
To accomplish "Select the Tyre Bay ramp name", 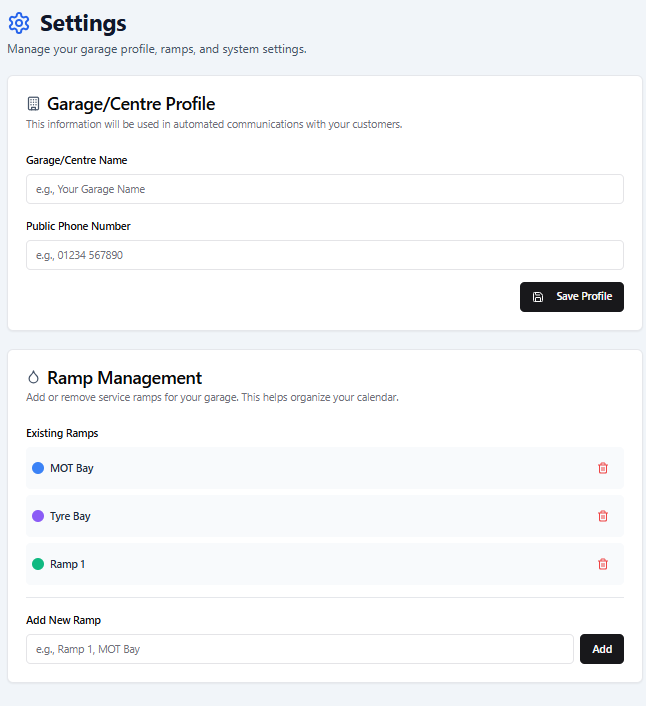I will tap(70, 516).
